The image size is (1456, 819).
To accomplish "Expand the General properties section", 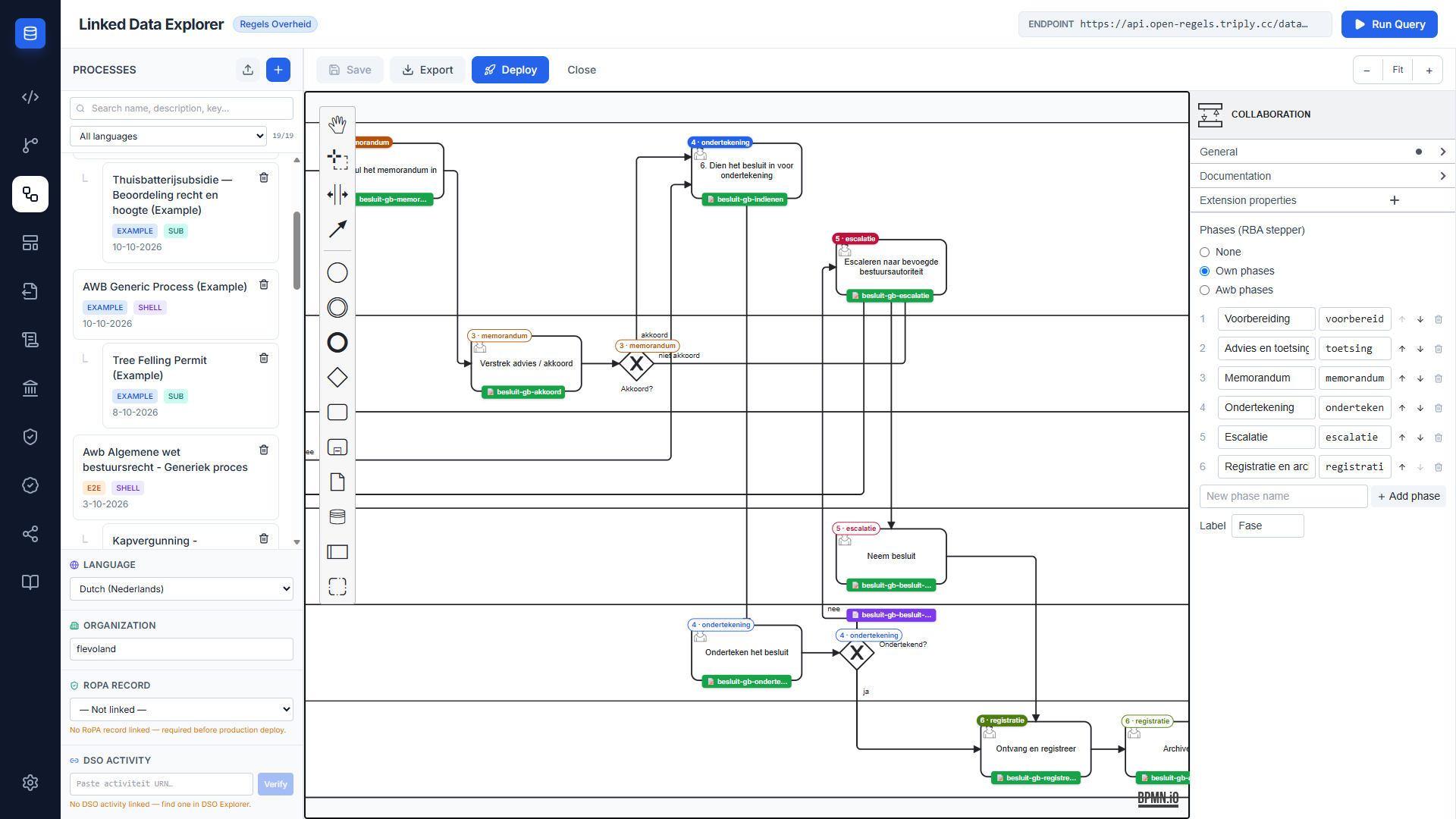I will 1323,152.
